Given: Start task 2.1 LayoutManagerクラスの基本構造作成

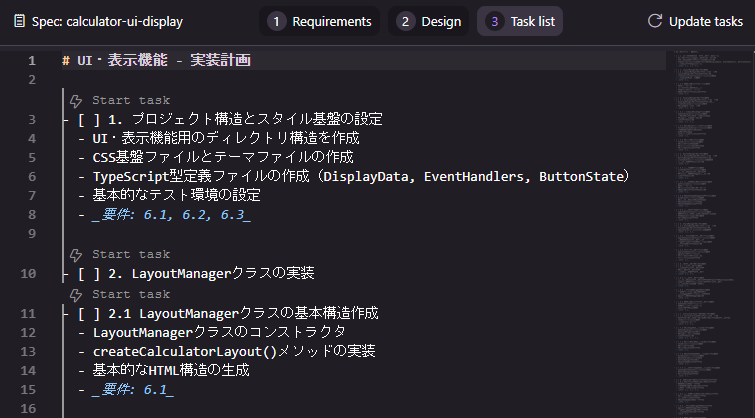Looking at the screenshot, I should tap(131, 294).
